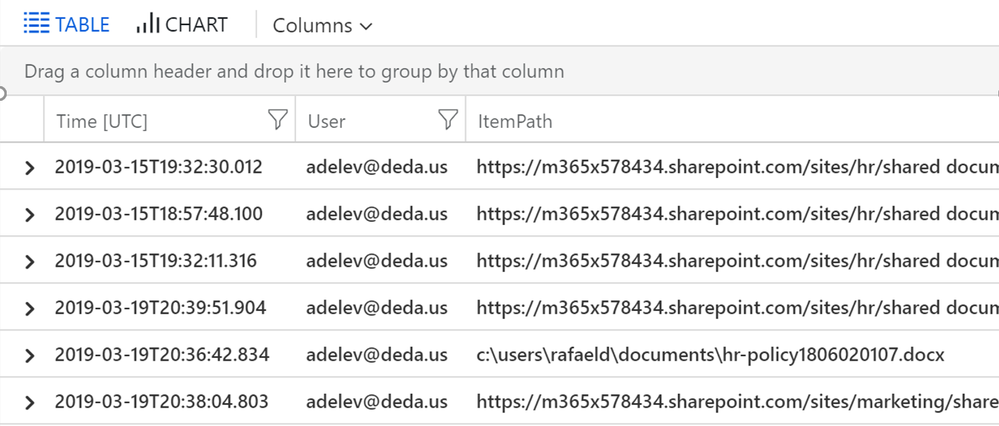Viewport: 999px width, 426px height.
Task: Expand the 2019-03-19T20:36:42.834 row
Action: point(29,355)
